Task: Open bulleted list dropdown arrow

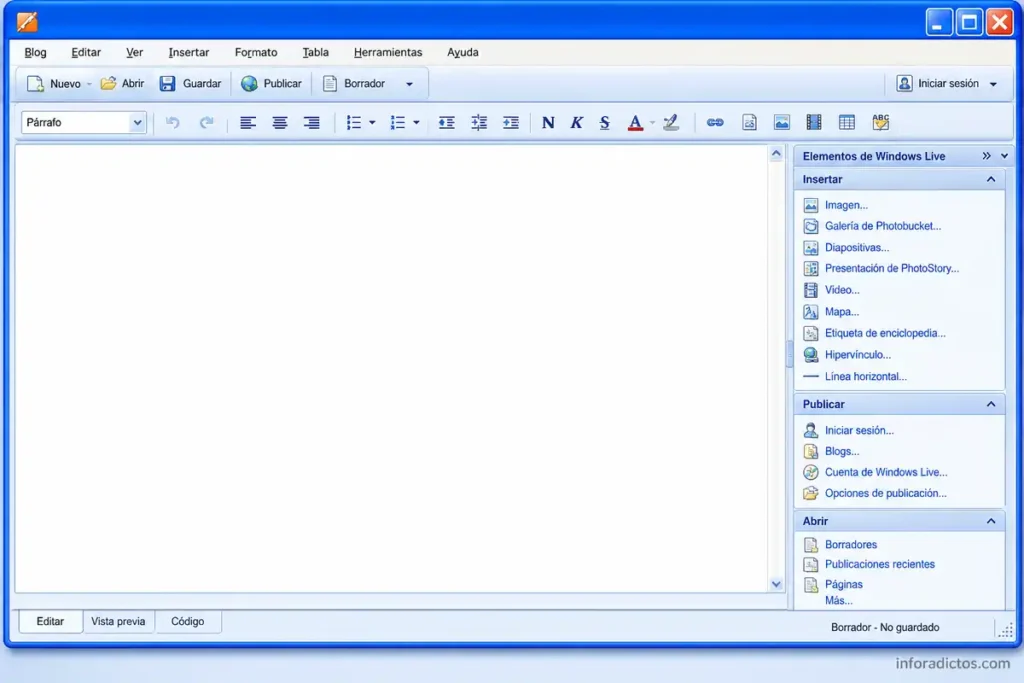Action: point(372,122)
